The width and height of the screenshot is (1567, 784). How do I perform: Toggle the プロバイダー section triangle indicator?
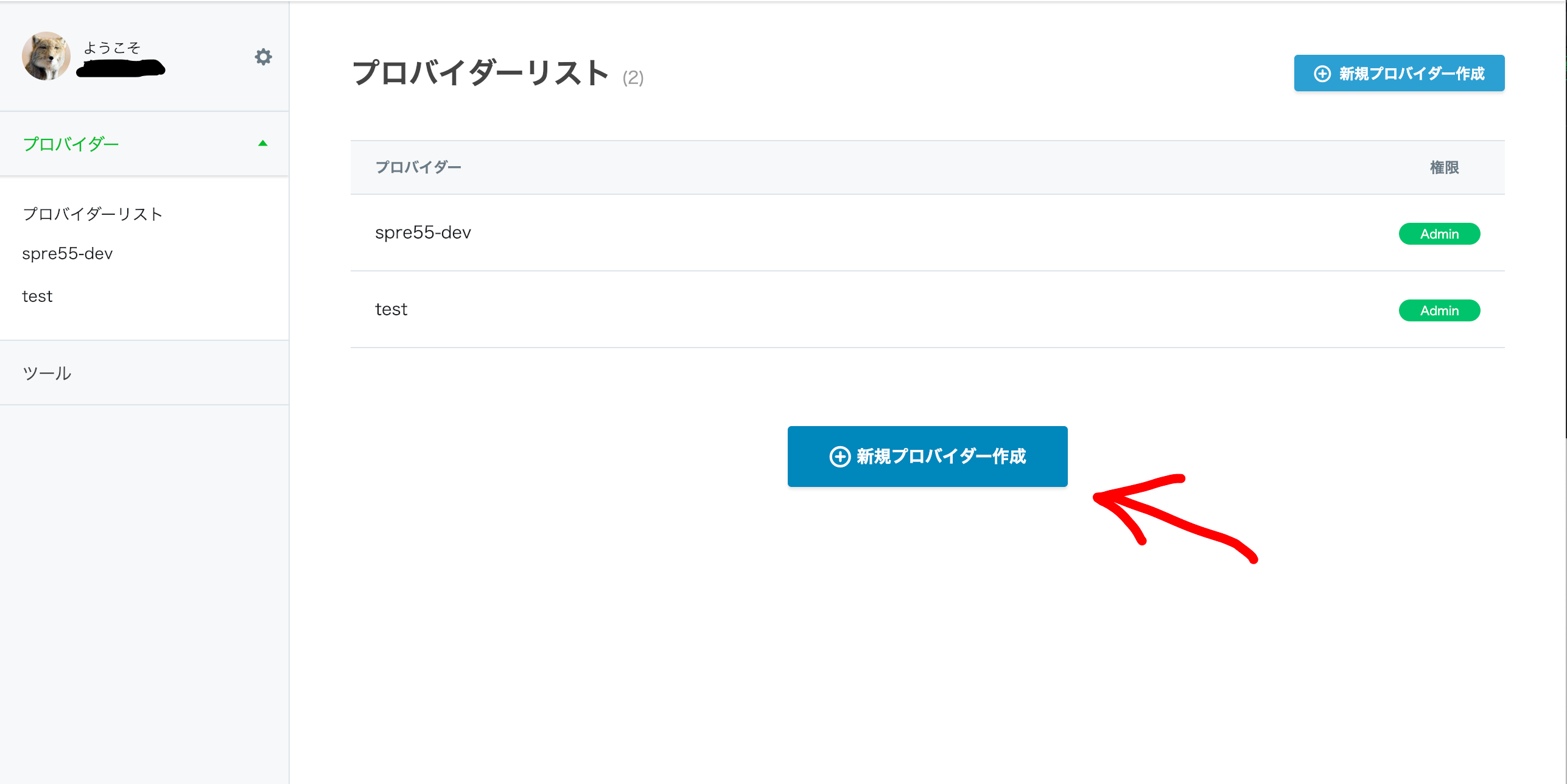pos(263,144)
